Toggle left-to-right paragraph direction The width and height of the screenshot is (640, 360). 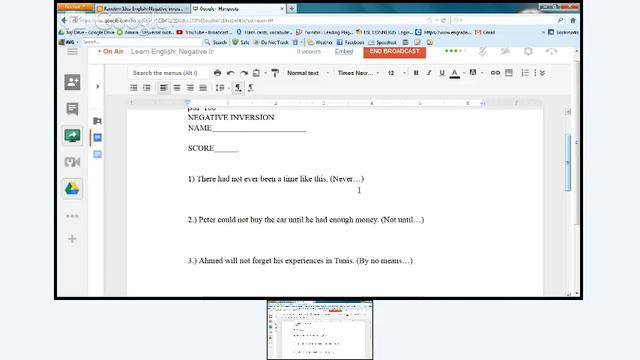point(238,88)
